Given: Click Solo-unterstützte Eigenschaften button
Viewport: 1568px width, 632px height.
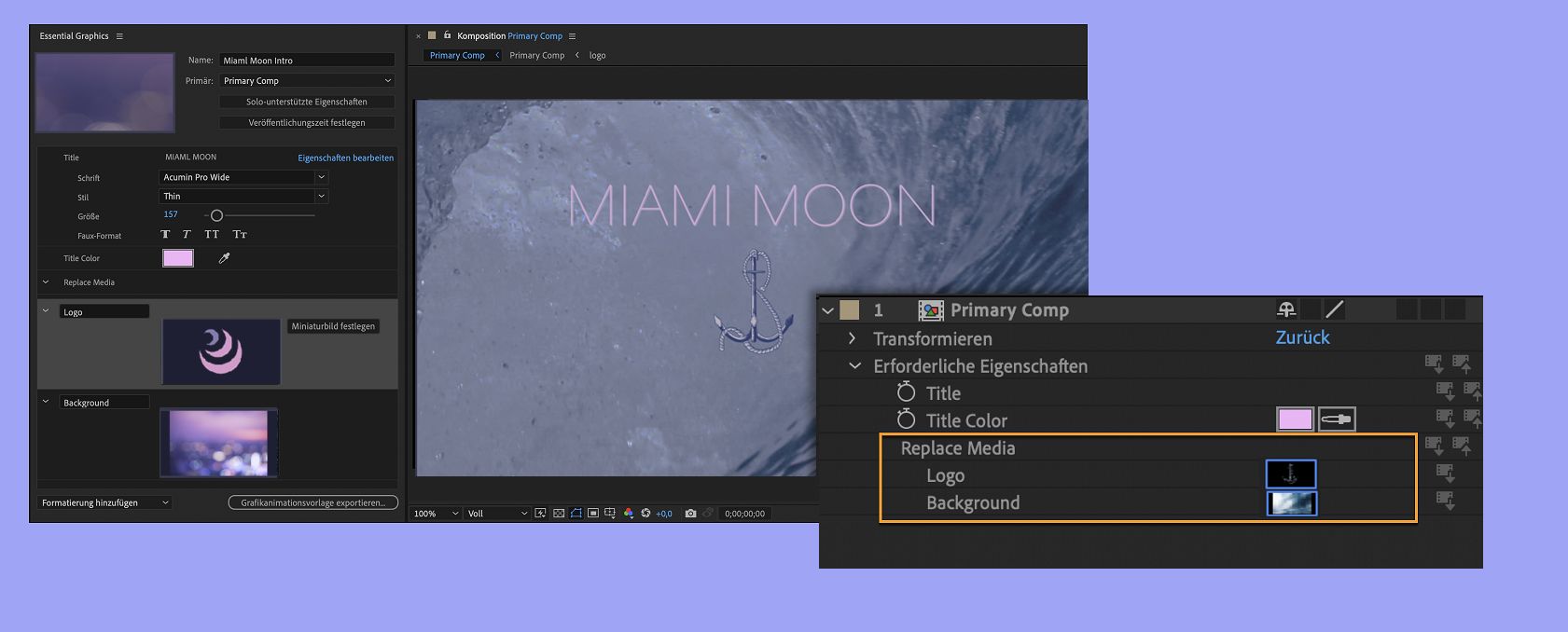Looking at the screenshot, I should tap(307, 102).
